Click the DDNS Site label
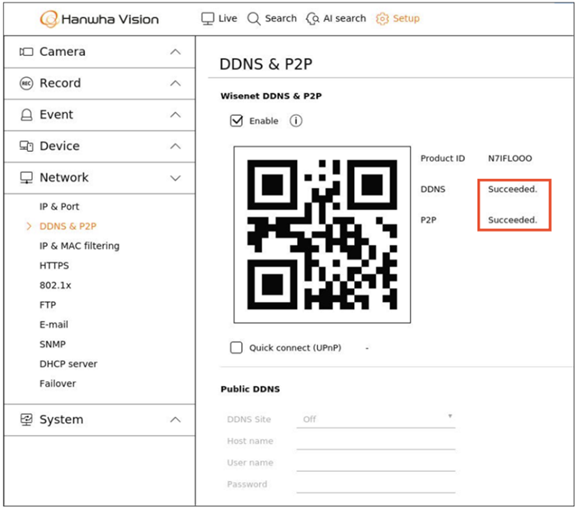 tap(249, 419)
